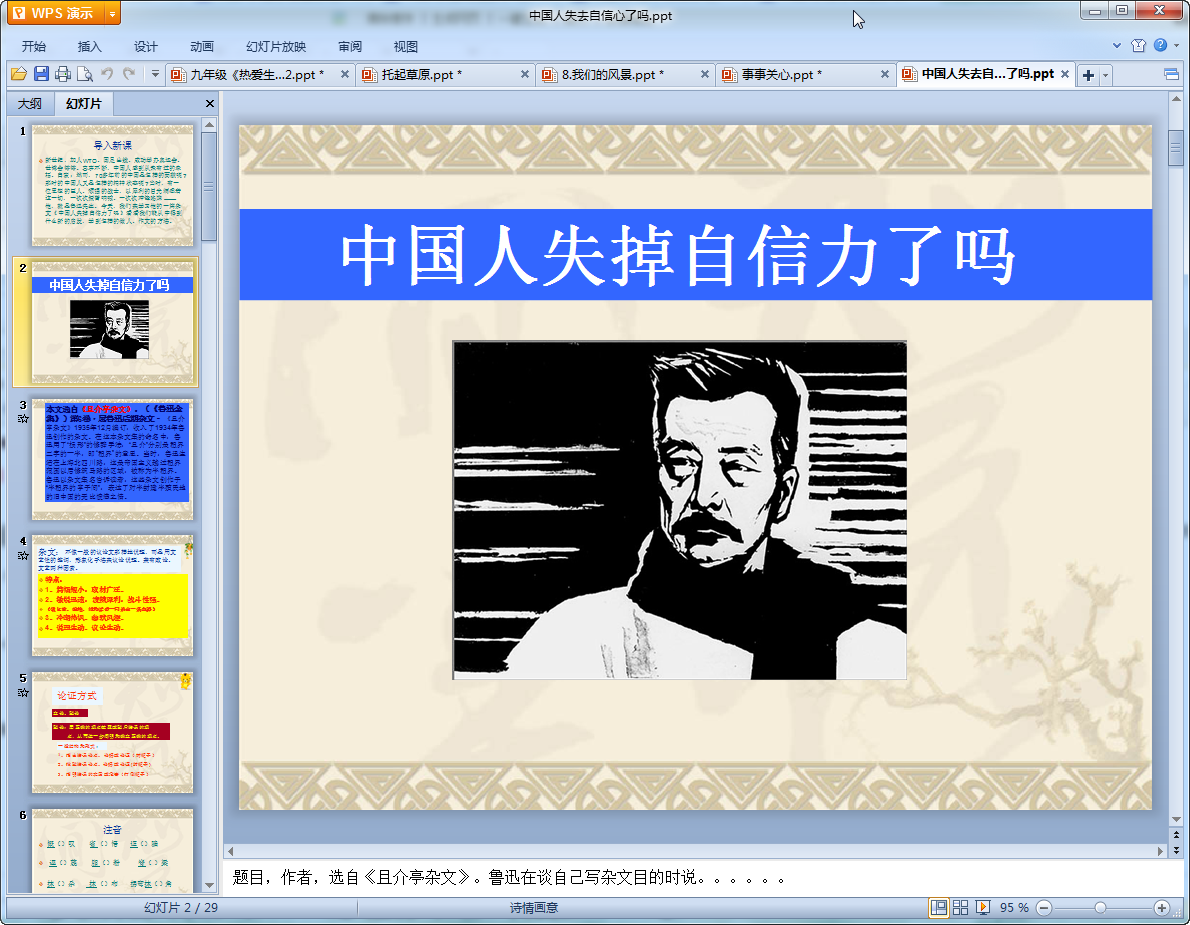Image resolution: width=1190 pixels, height=925 pixels.
Task: Close the 托起草原.ppt tab
Action: tap(524, 74)
